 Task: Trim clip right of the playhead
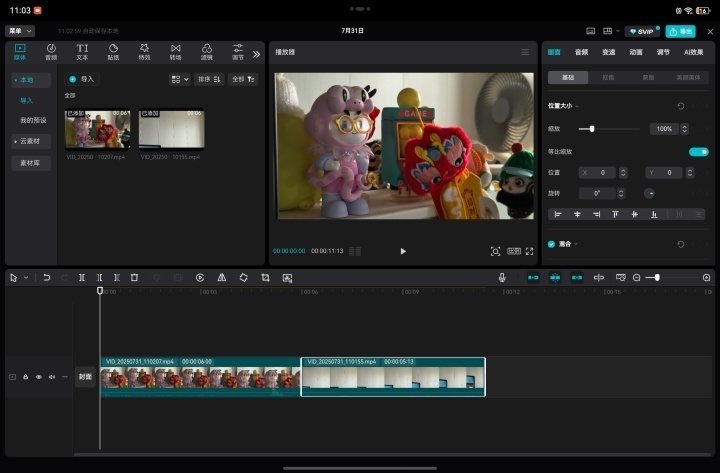pos(117,277)
